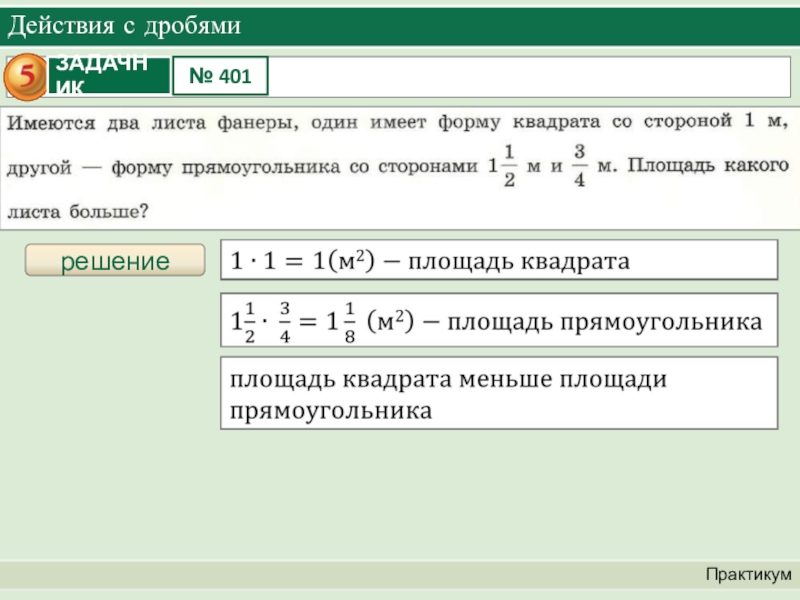Click the orange number 5 badge icon
This screenshot has height=600, width=800.
[26, 77]
